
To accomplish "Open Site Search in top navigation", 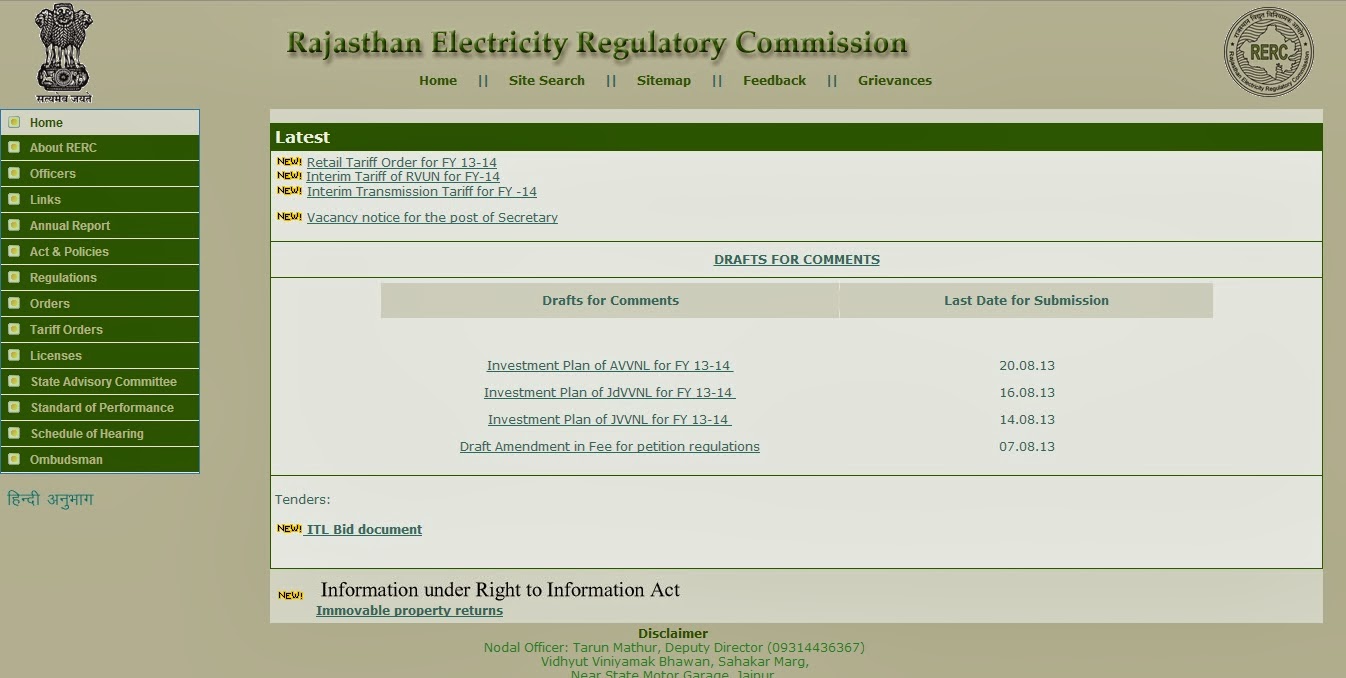I will pyautogui.click(x=547, y=80).
